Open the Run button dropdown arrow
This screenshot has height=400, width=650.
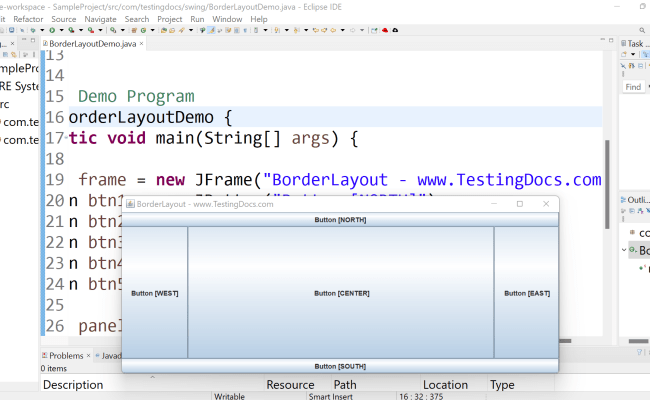coord(61,30)
